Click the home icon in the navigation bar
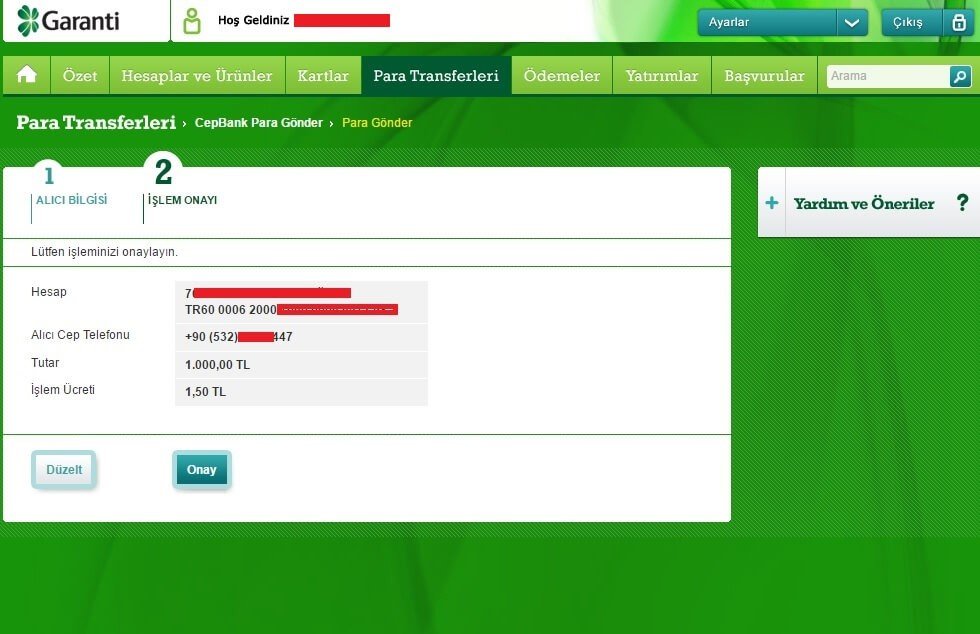The height and width of the screenshot is (634, 980). [x=26, y=75]
